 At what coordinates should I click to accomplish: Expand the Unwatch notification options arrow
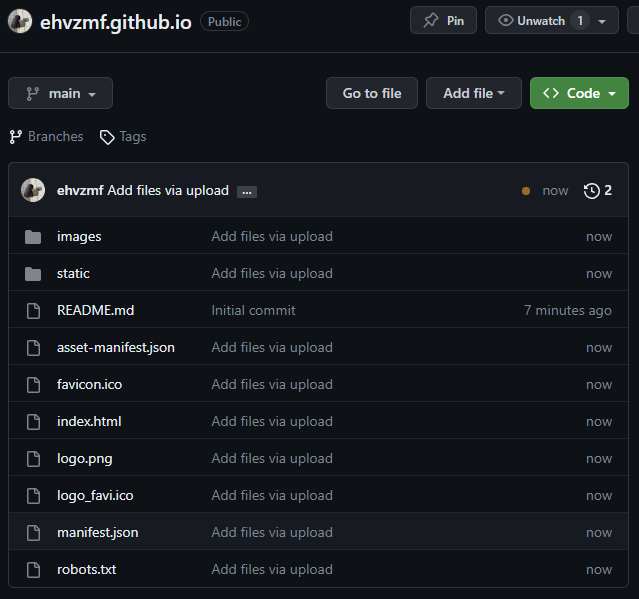(602, 21)
